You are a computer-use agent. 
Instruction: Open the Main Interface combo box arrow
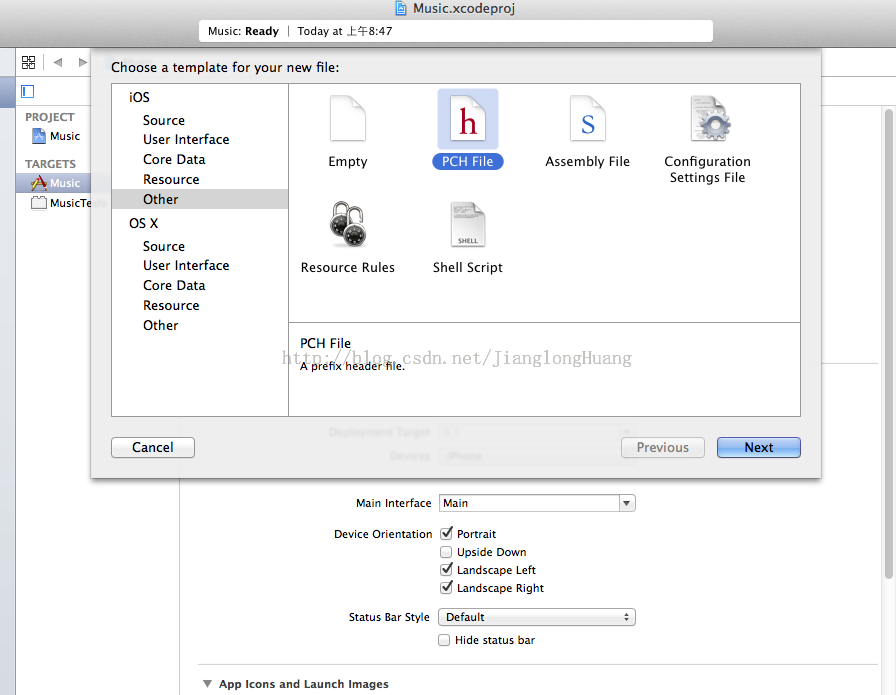[627, 503]
